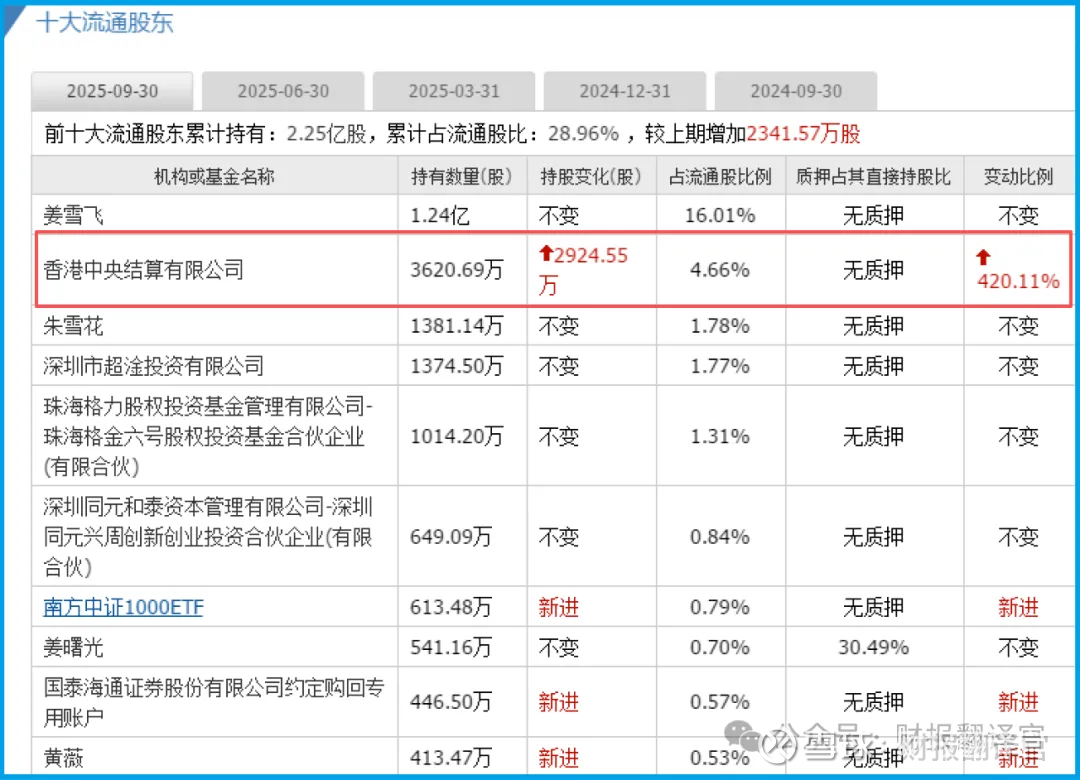The height and width of the screenshot is (780, 1080).
Task: Click red up arrow beside 2924.55万
Action: pos(546,254)
